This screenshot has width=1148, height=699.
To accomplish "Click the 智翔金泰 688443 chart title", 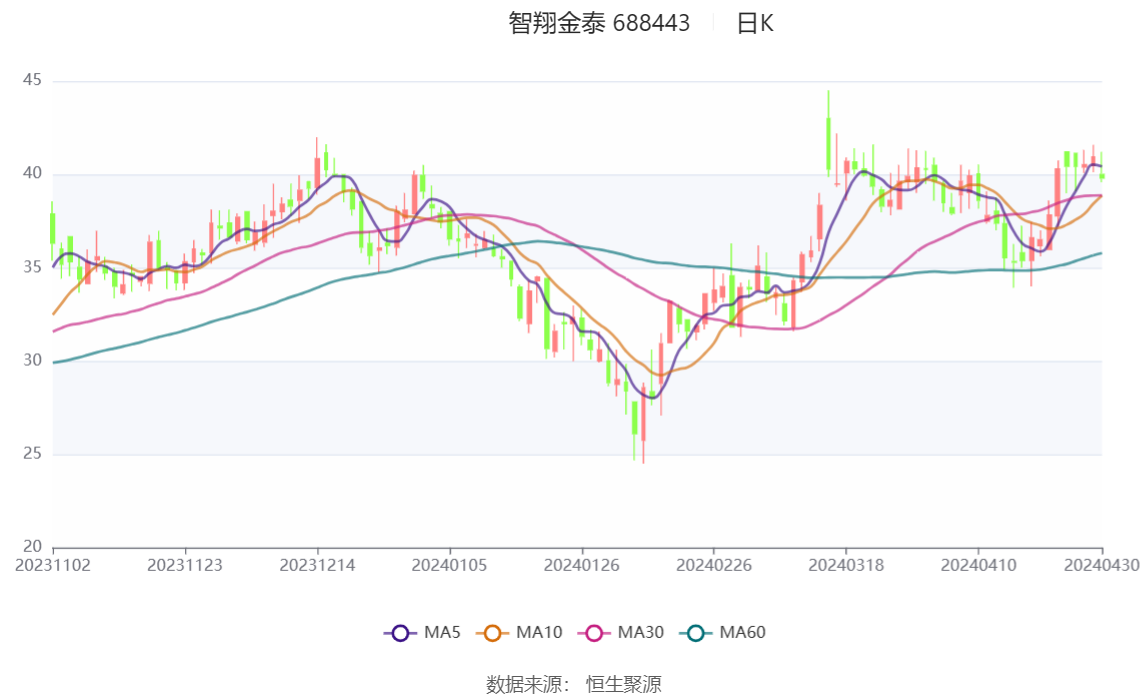I will (599, 24).
